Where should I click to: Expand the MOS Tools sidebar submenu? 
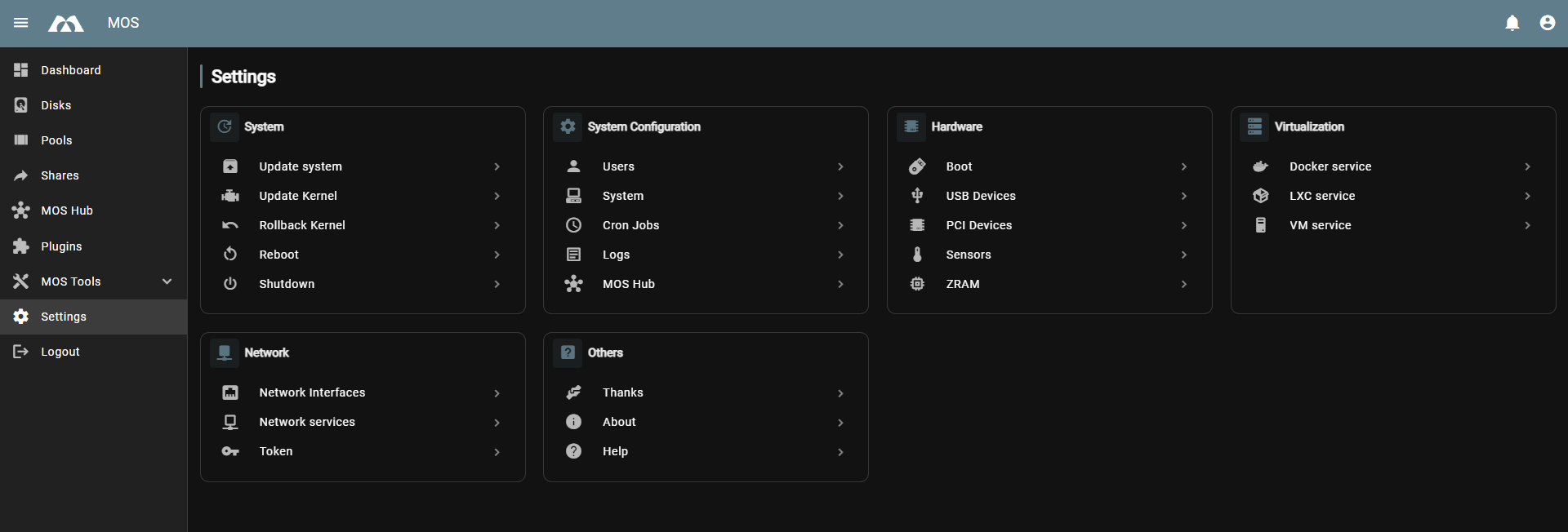point(167,282)
